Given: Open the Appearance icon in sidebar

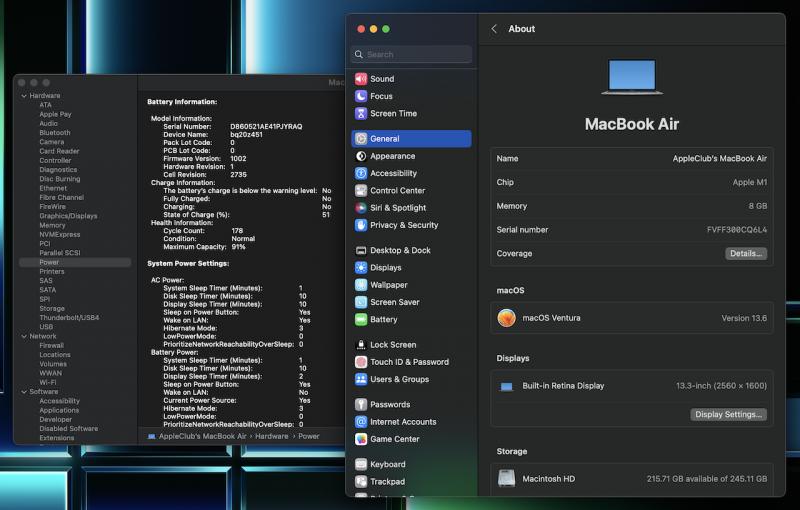Looking at the screenshot, I should coord(361,156).
